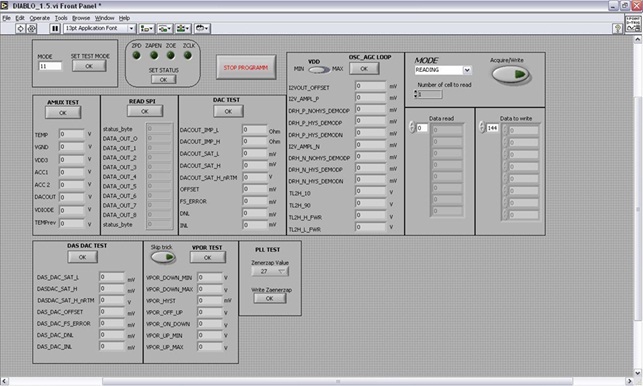Click Number of cell to read stepper
Screen dimensions: 643x386
pyautogui.click(x=415, y=94)
